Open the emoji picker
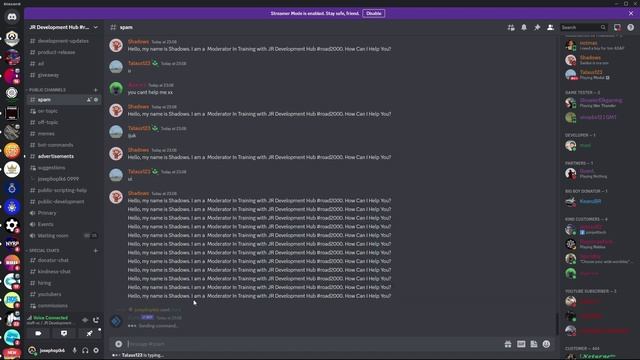The width and height of the screenshot is (640, 360). 546,344
